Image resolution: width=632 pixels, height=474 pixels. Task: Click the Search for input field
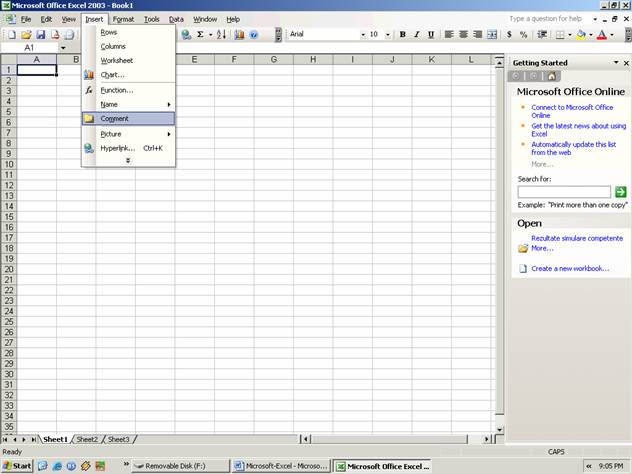coord(564,192)
